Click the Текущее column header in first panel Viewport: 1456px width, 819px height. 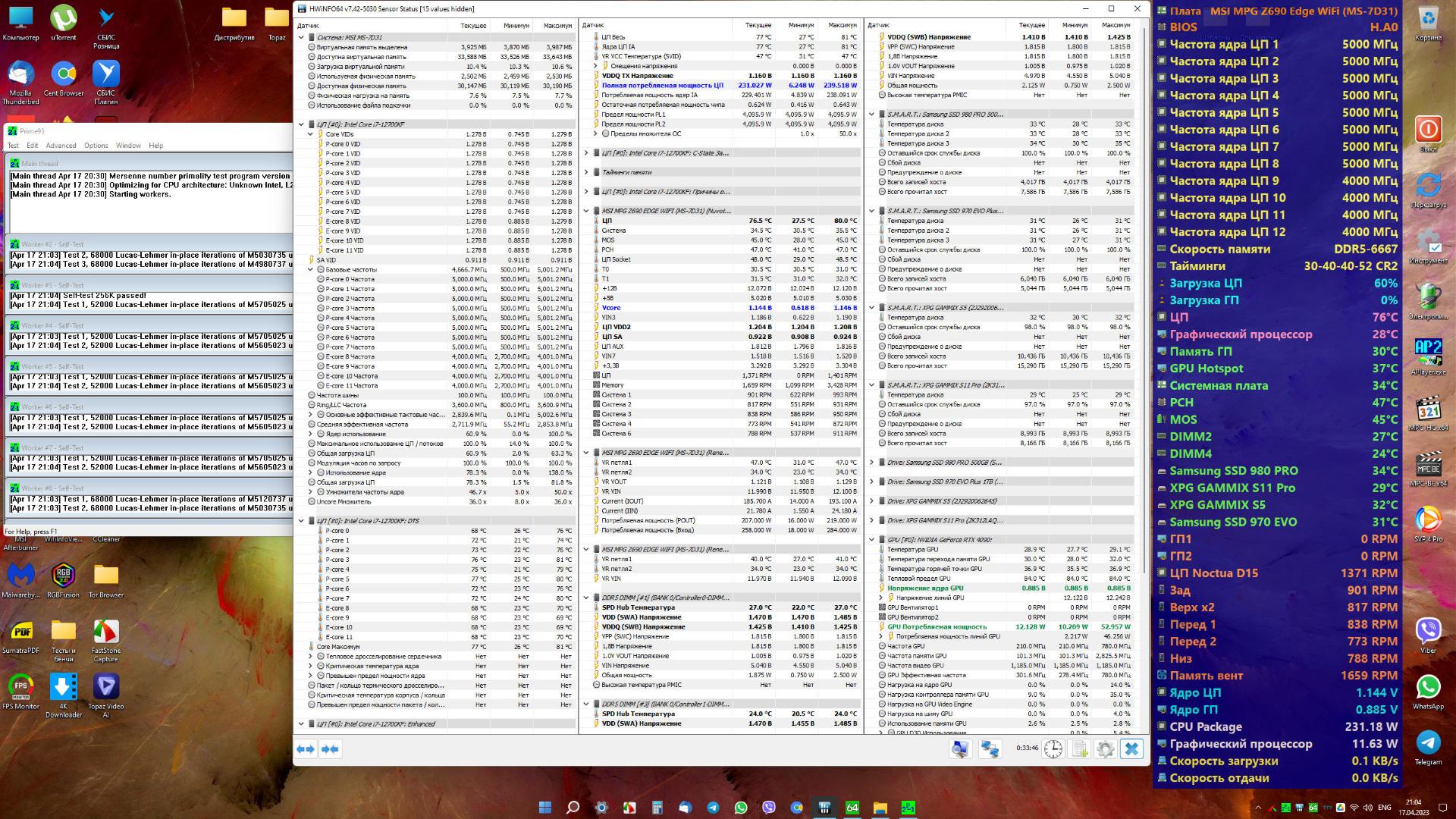coord(473,26)
